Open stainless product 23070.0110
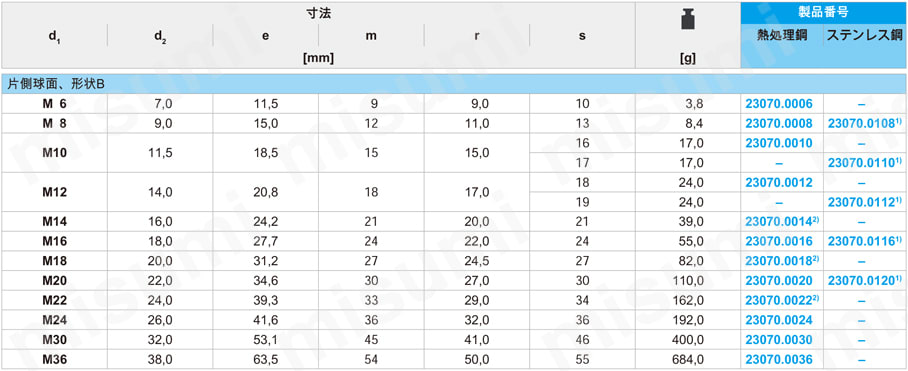The height and width of the screenshot is (371, 908). tap(862, 163)
